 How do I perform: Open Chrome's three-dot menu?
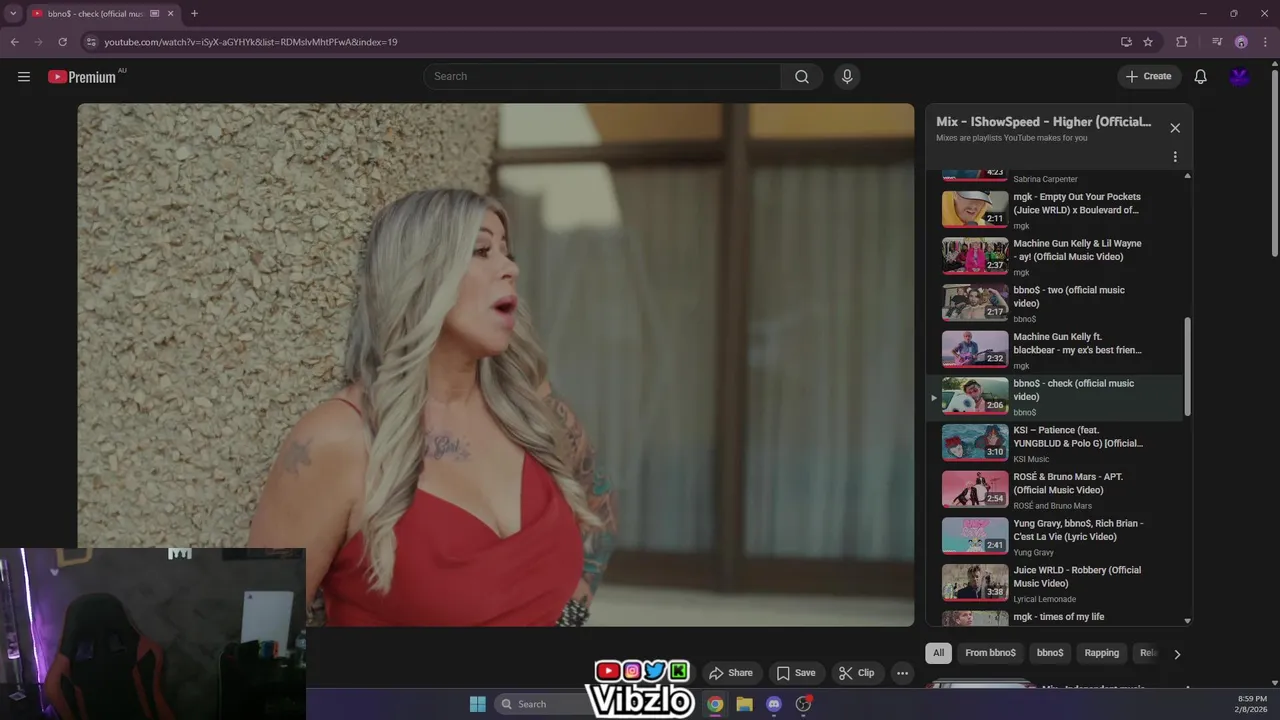[x=1266, y=42]
